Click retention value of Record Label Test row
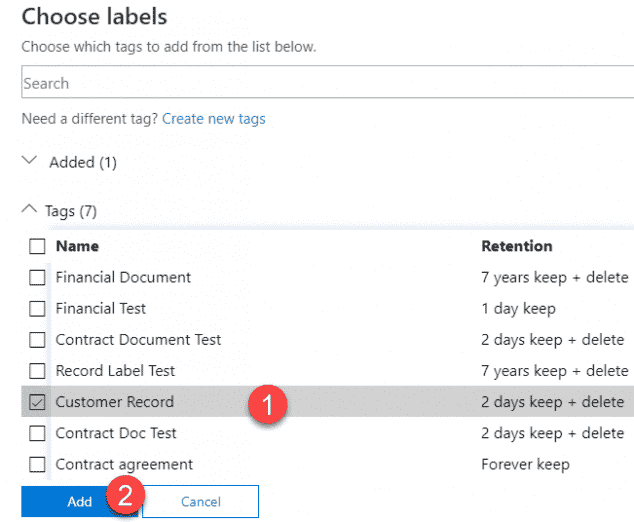The width and height of the screenshot is (634, 522). (x=555, y=371)
